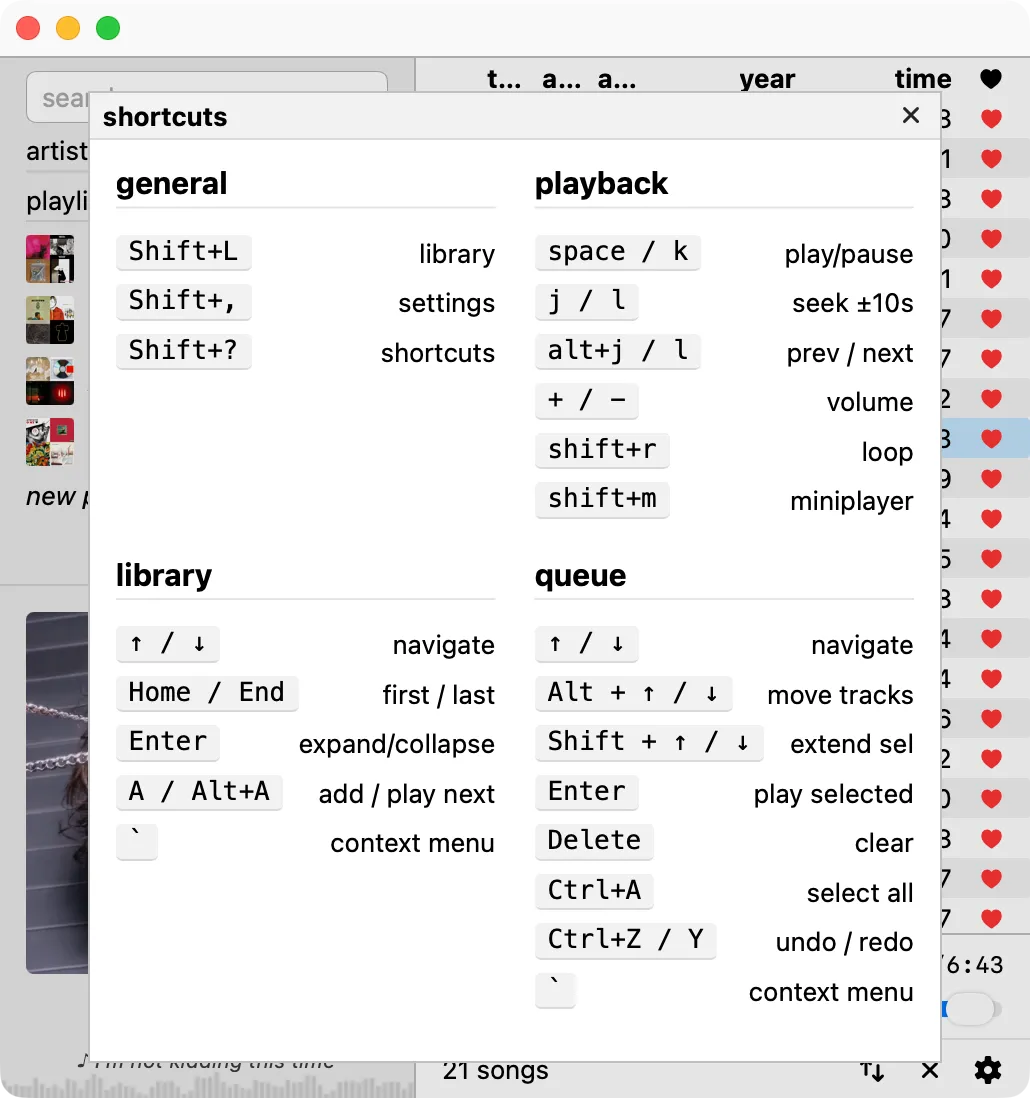Click the 'playback' section heading
Image resolution: width=1030 pixels, height=1098 pixels.
pos(601,183)
